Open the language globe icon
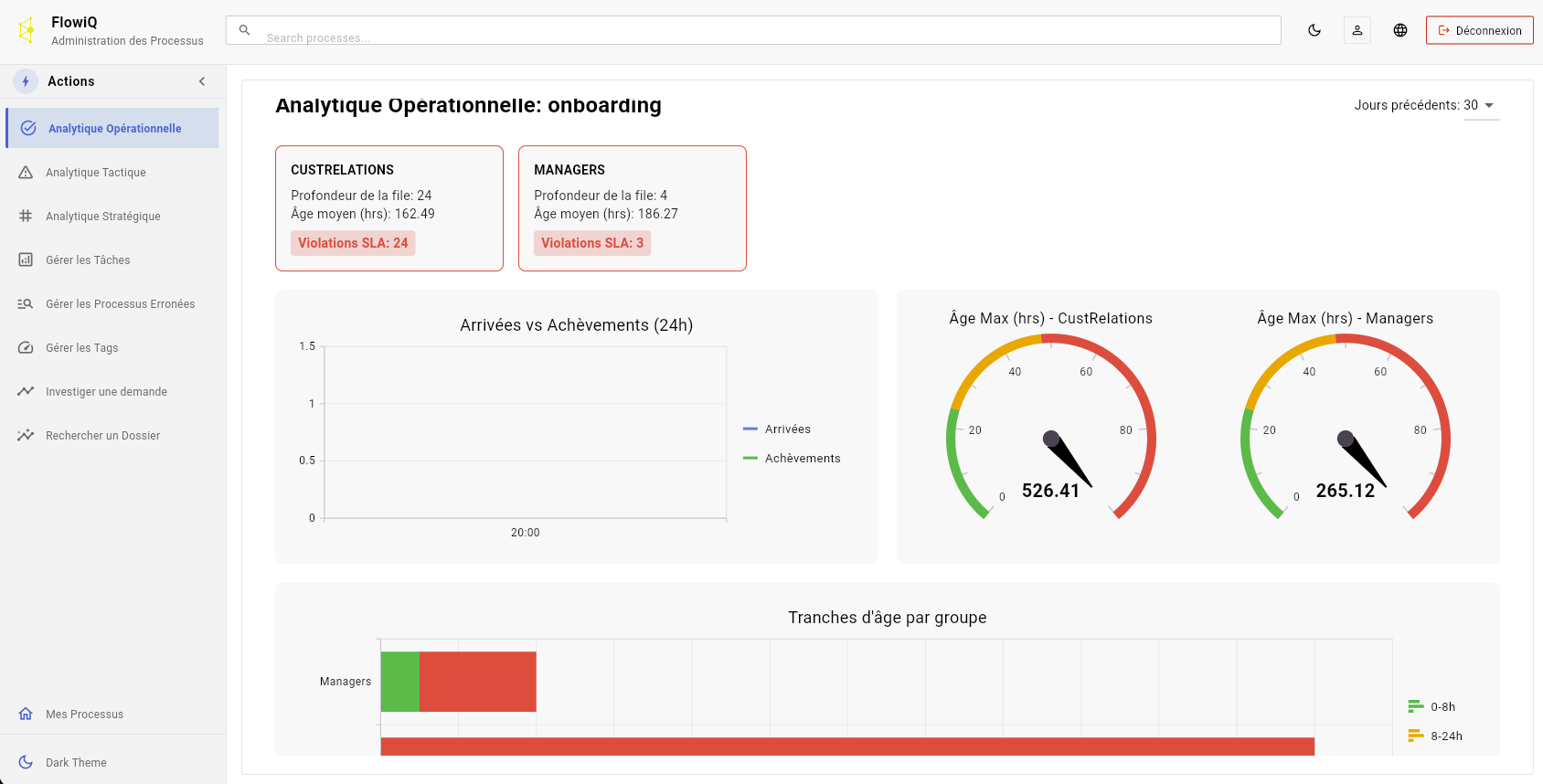The height and width of the screenshot is (784, 1543). (1400, 30)
